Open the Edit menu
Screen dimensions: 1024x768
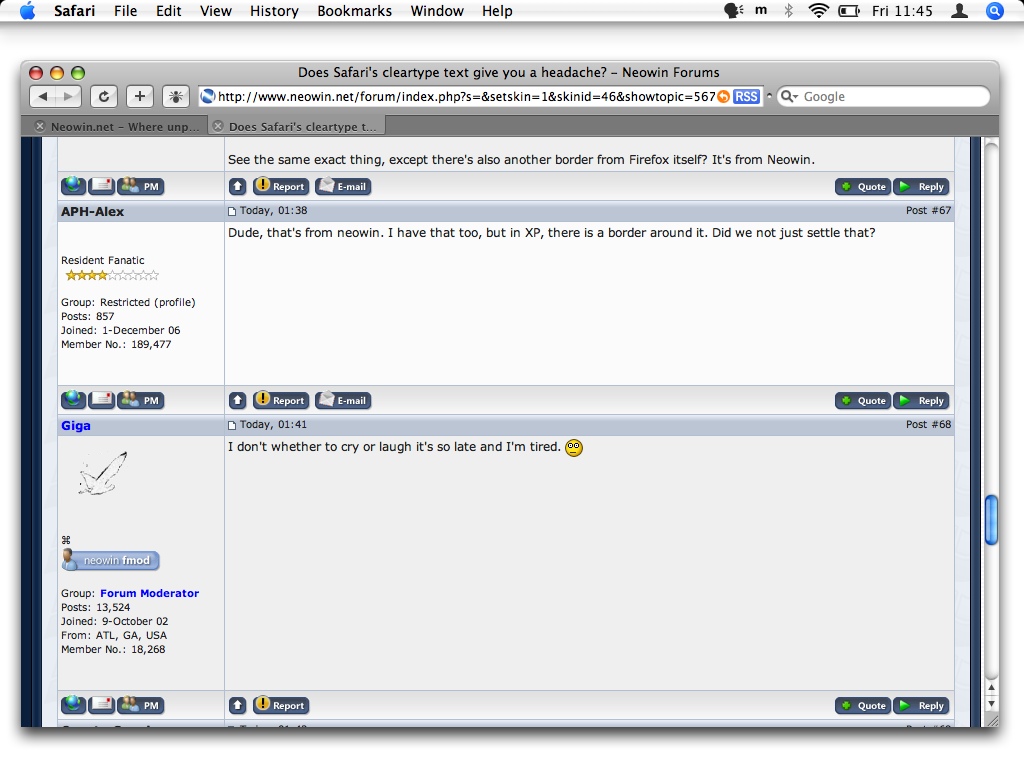[x=168, y=11]
